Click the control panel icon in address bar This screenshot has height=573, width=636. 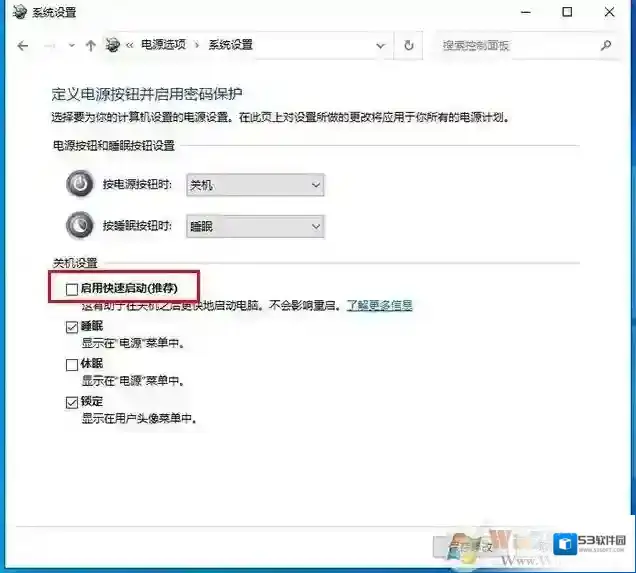[114, 45]
